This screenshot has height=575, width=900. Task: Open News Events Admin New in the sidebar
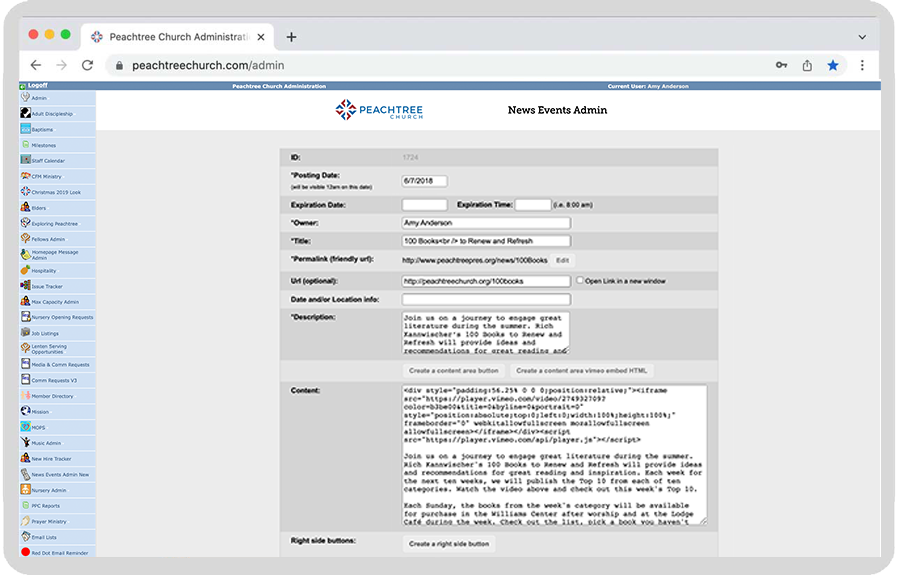coord(60,475)
